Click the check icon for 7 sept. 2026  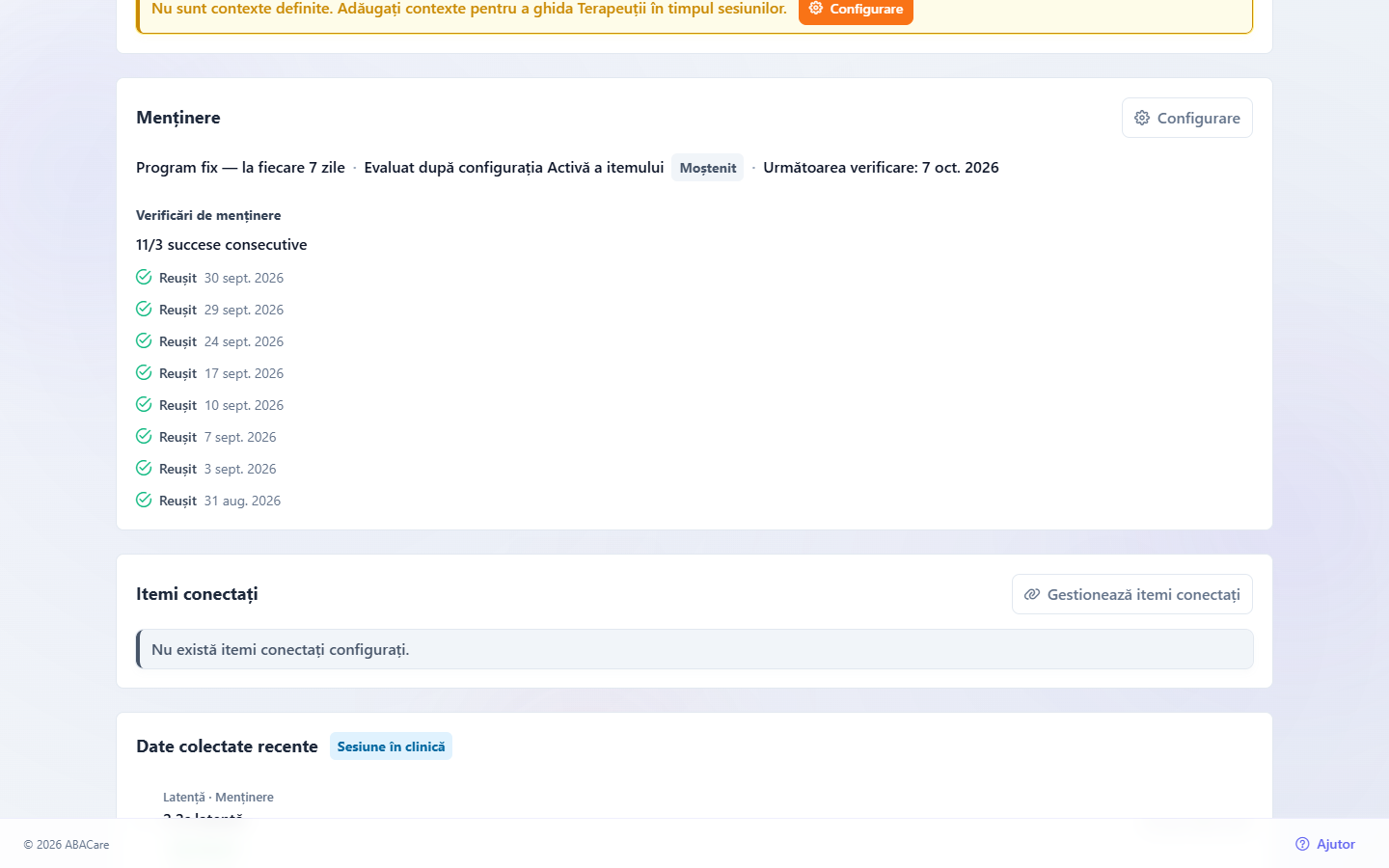(144, 436)
